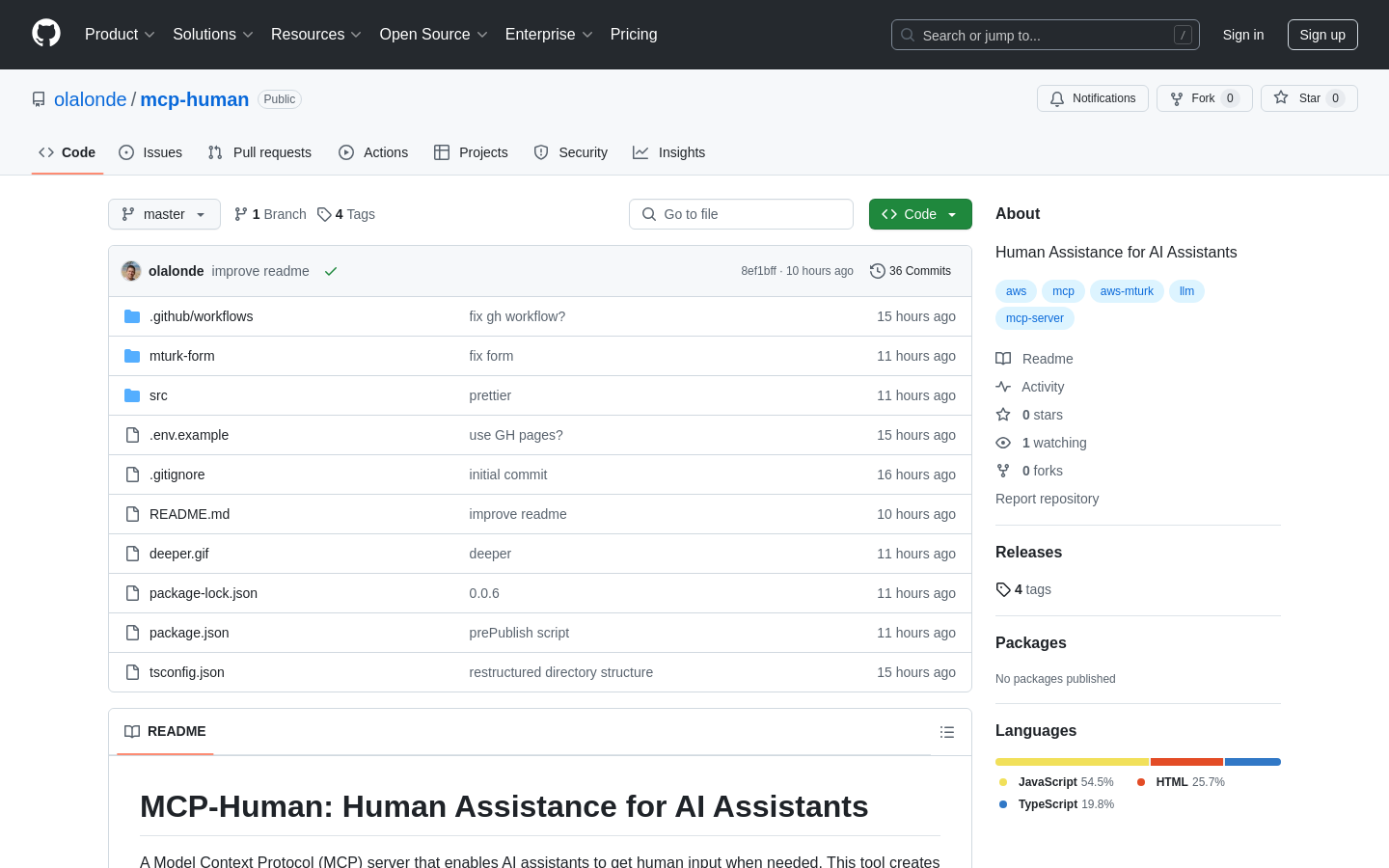The height and width of the screenshot is (868, 1389).
Task: Click the src folder icon
Action: click(132, 395)
